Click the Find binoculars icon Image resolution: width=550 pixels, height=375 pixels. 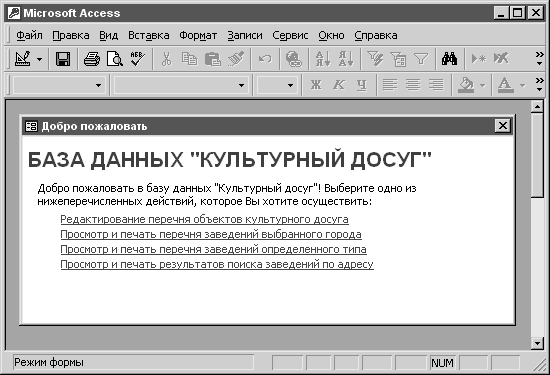point(449,59)
